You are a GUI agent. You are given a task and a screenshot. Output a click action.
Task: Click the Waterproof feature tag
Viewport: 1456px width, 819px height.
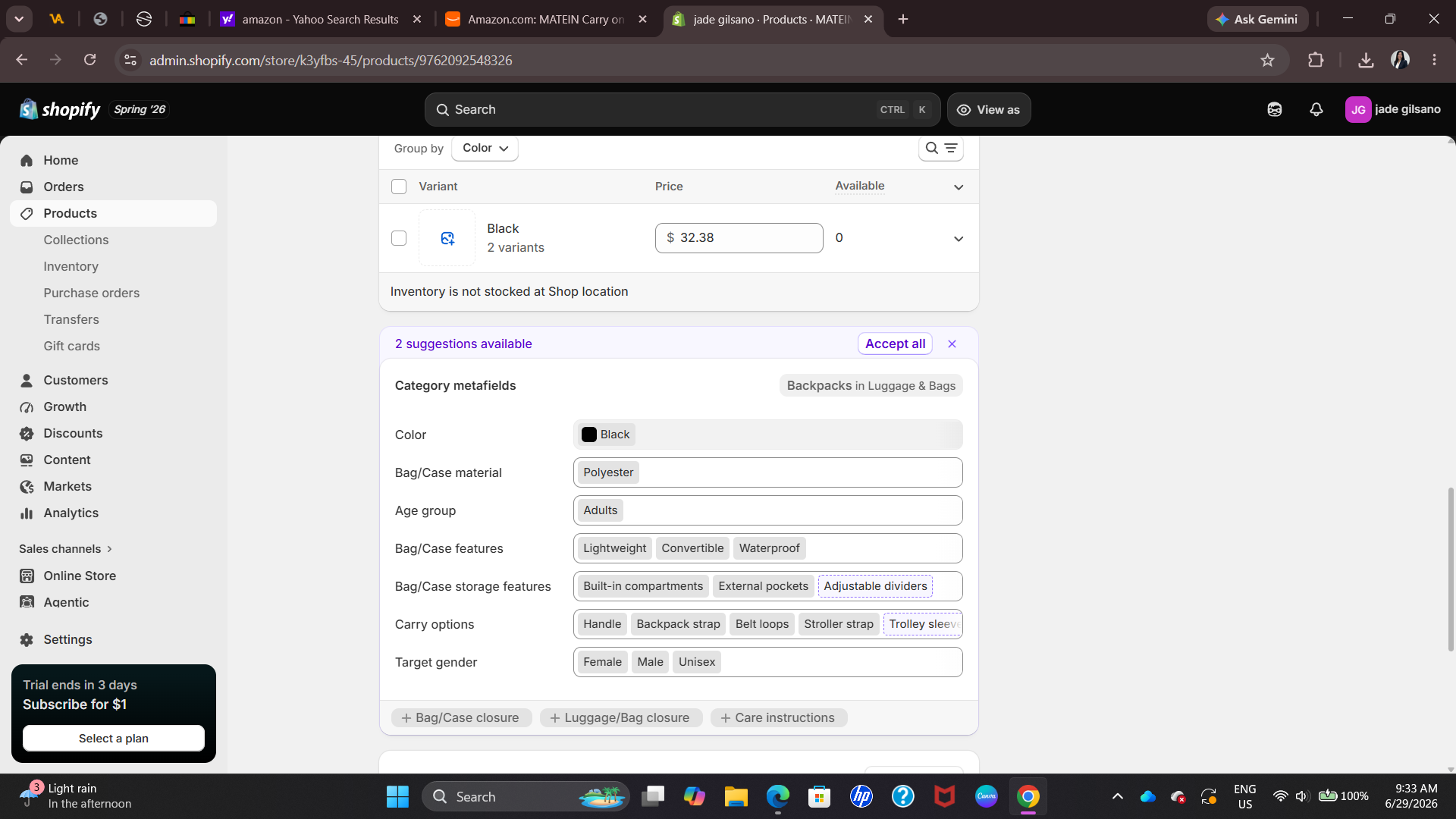click(x=769, y=548)
